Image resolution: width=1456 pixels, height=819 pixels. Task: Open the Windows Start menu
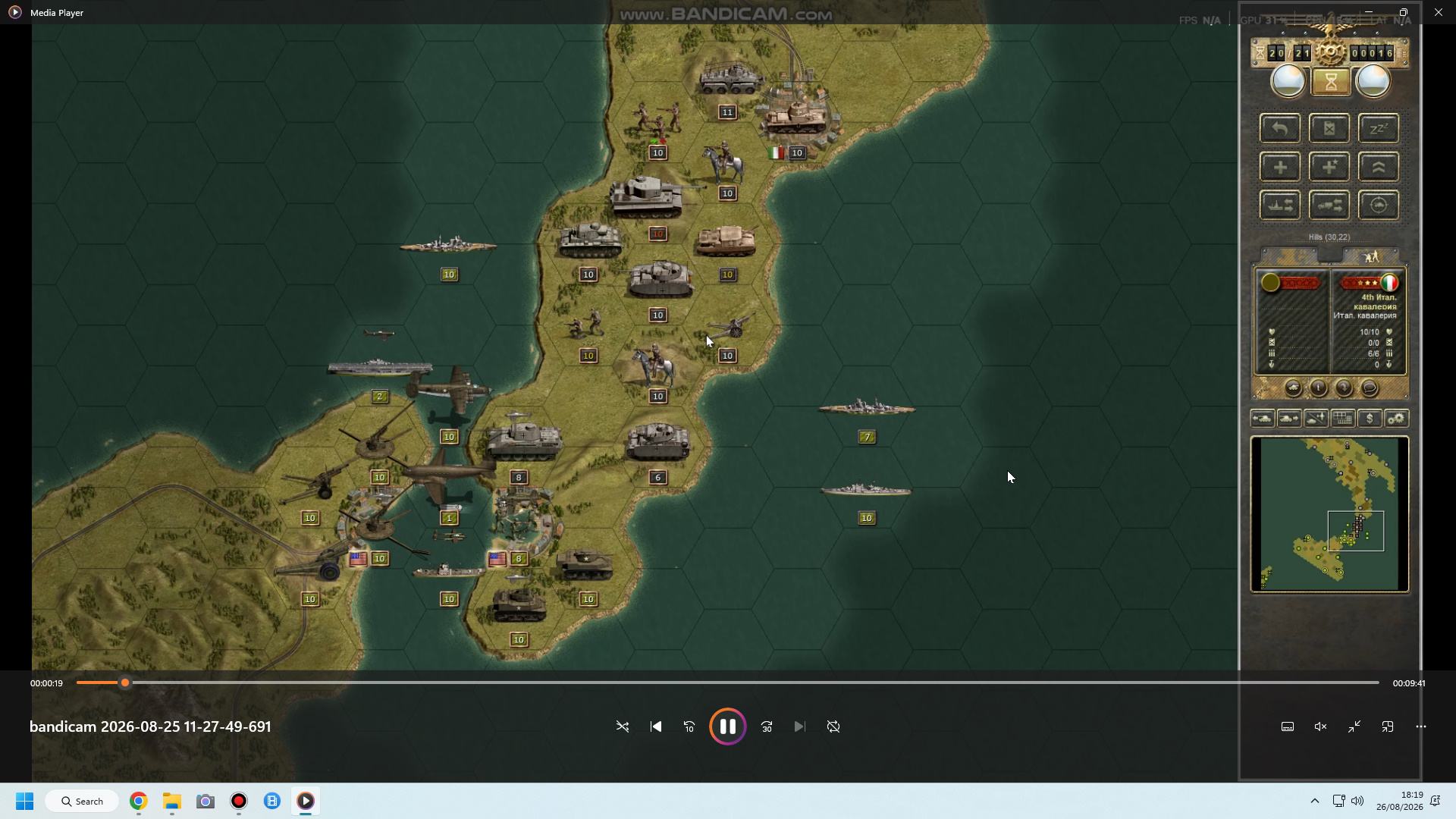[24, 801]
